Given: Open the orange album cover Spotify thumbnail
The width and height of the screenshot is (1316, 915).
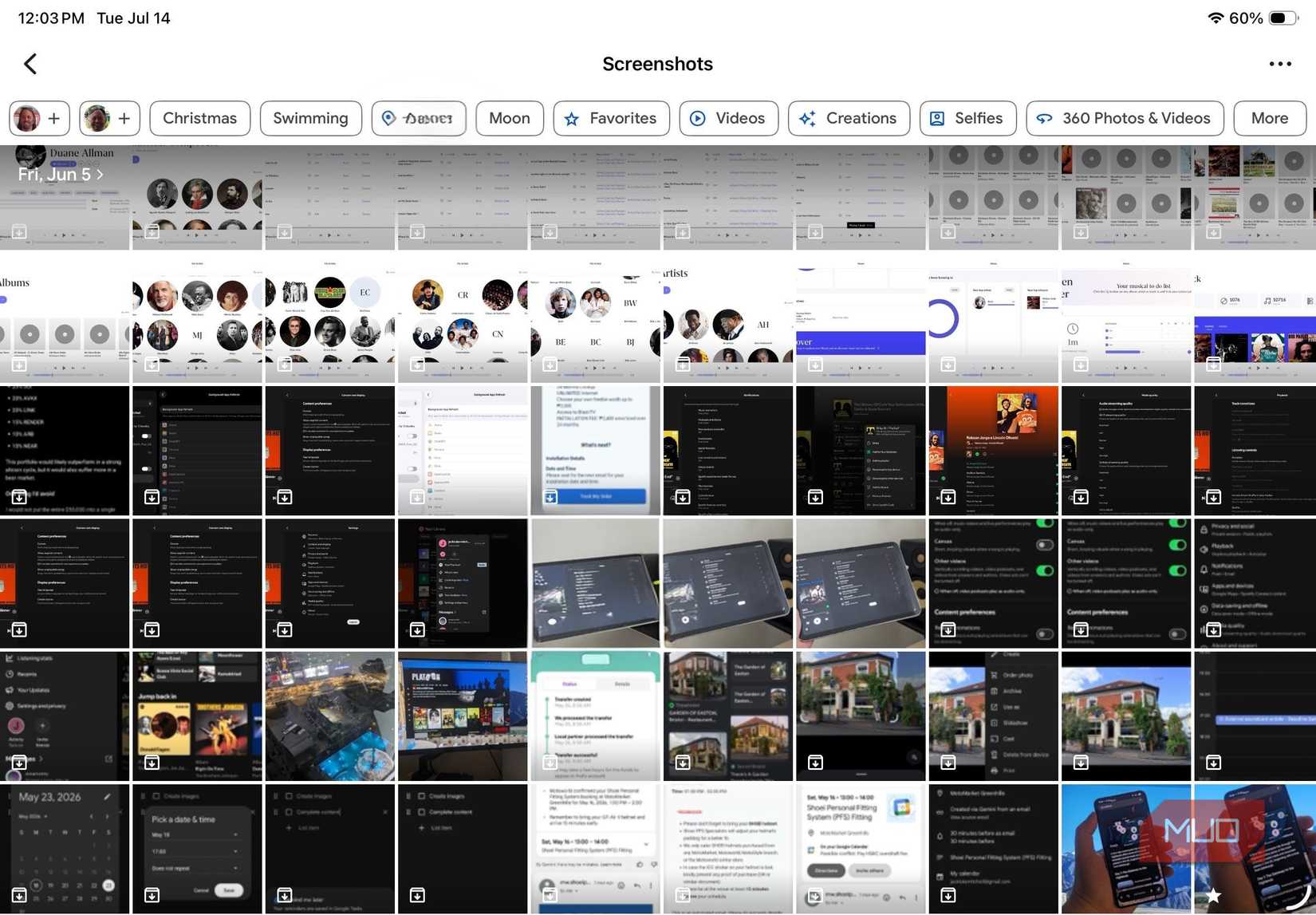Looking at the screenshot, I should click(x=993, y=451).
